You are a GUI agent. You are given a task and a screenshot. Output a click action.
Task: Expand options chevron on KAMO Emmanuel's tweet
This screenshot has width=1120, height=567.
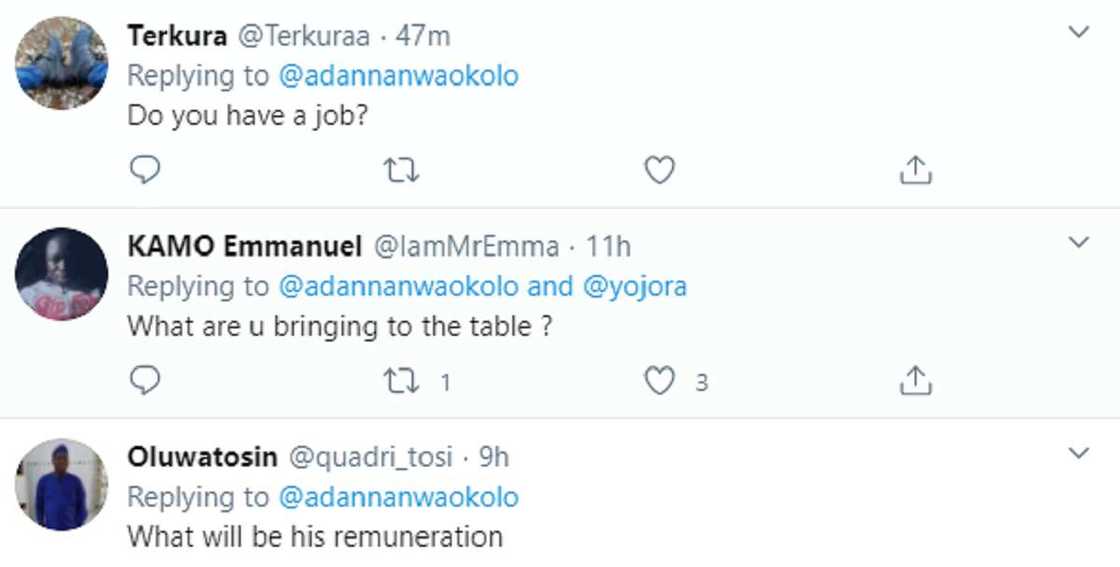click(1078, 243)
